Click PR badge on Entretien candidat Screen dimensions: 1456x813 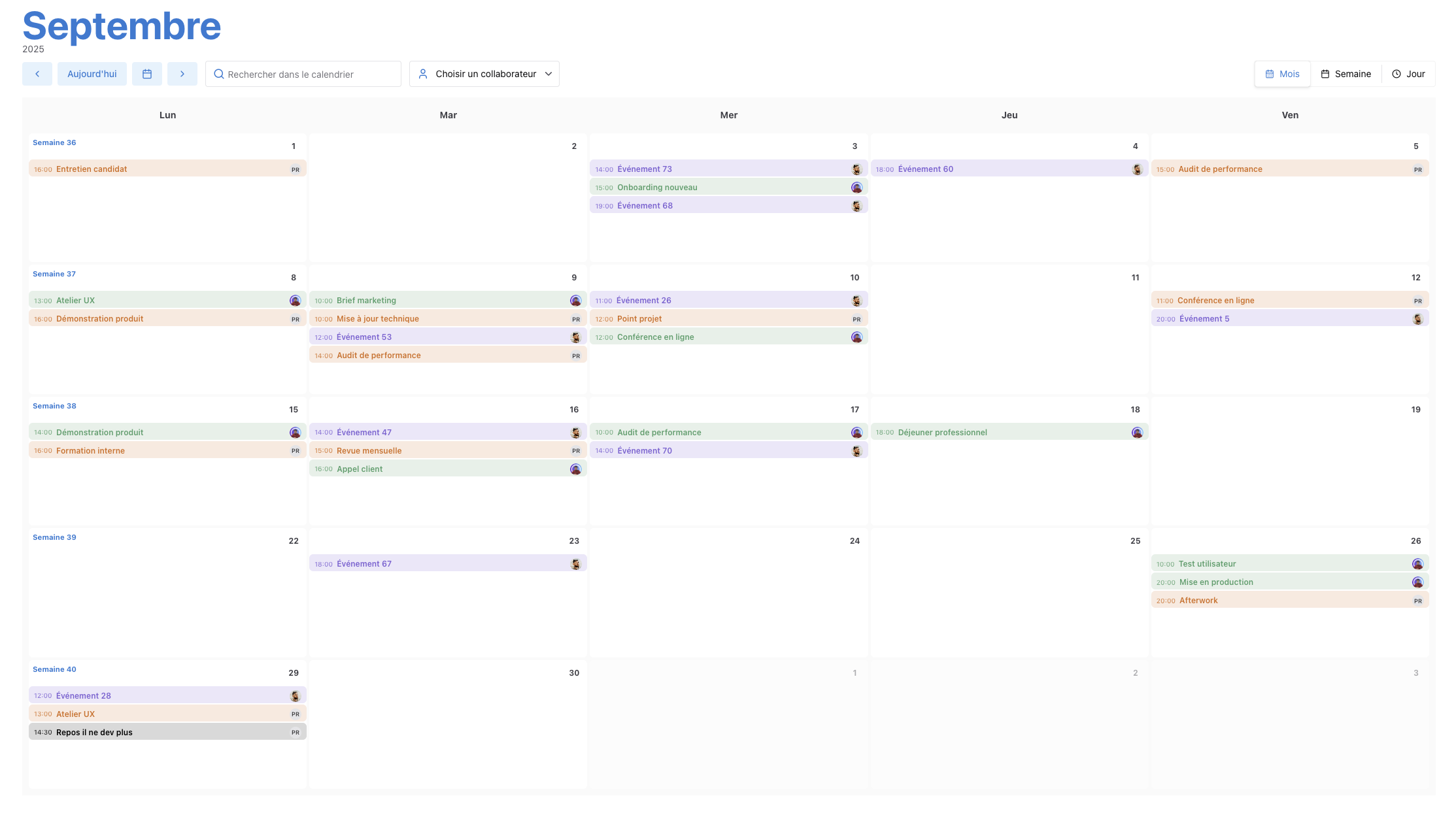(296, 169)
